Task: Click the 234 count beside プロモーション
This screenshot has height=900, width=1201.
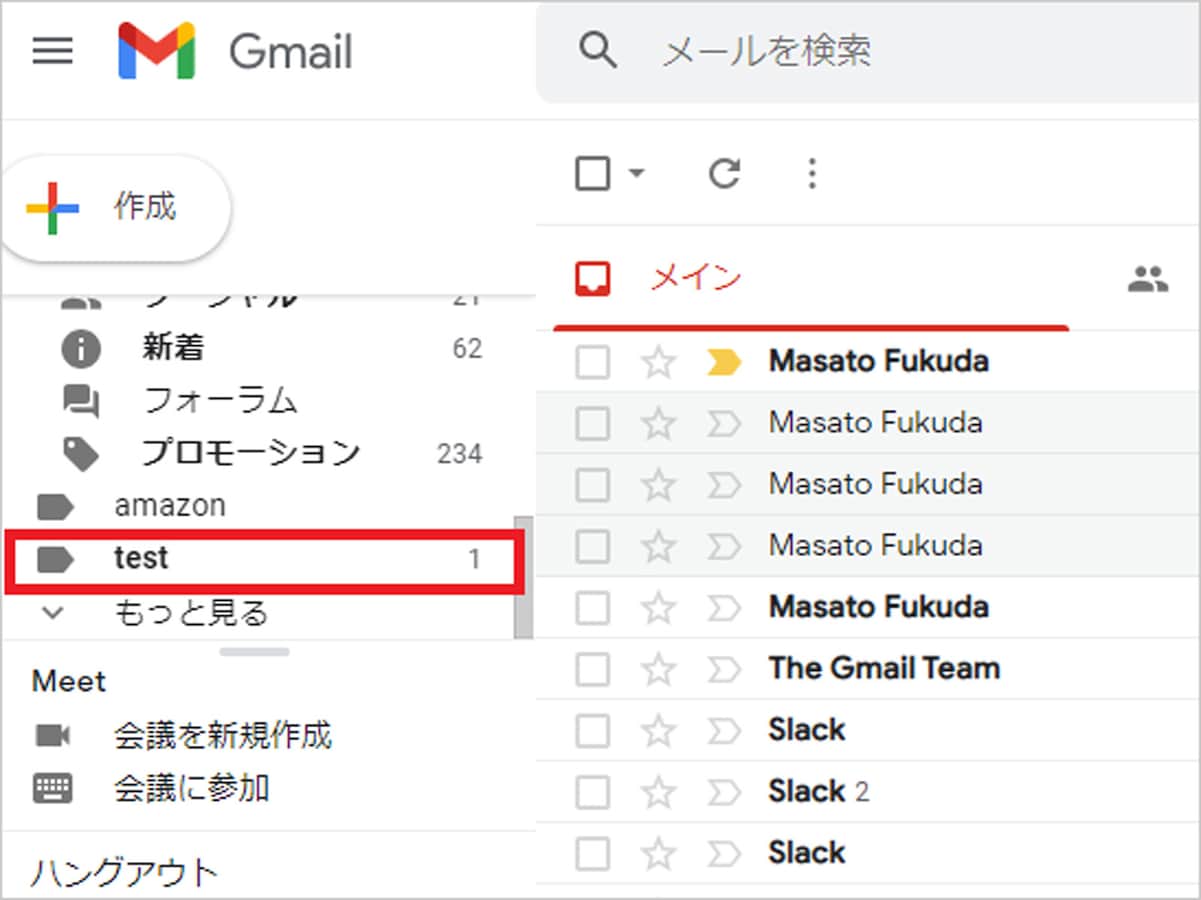Action: [460, 454]
